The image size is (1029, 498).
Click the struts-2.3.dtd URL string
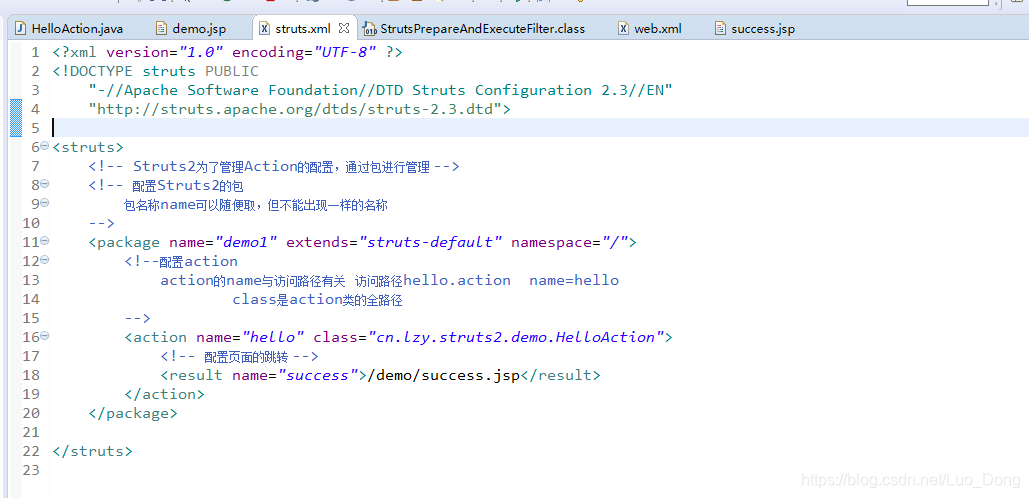pos(295,109)
